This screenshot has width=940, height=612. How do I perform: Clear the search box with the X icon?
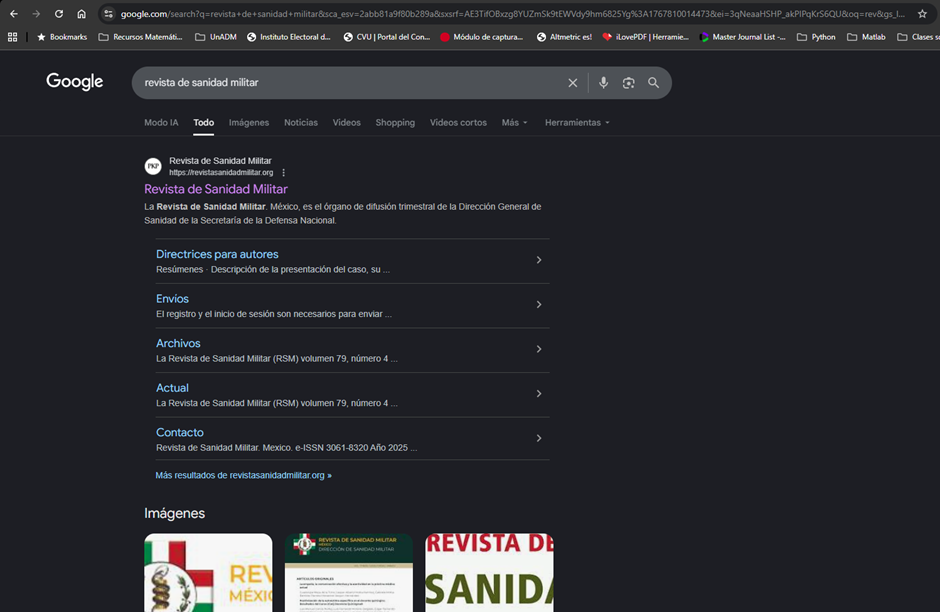pyautogui.click(x=573, y=83)
